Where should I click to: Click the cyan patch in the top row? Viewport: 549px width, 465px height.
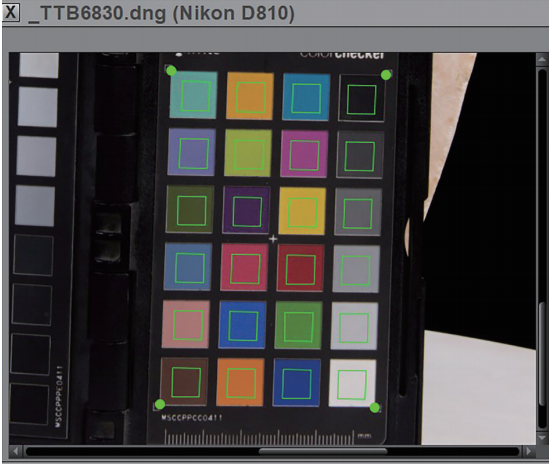click(x=194, y=95)
